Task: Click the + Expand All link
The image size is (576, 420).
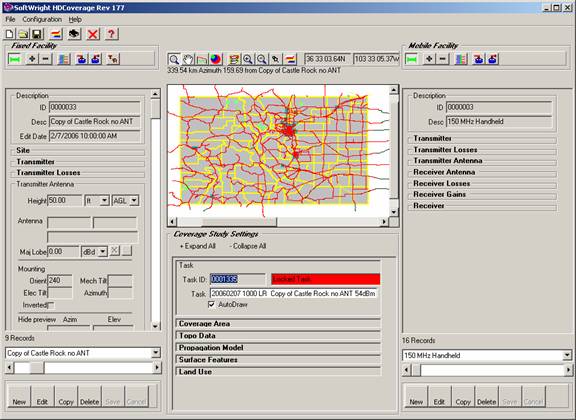Action: 197,246
